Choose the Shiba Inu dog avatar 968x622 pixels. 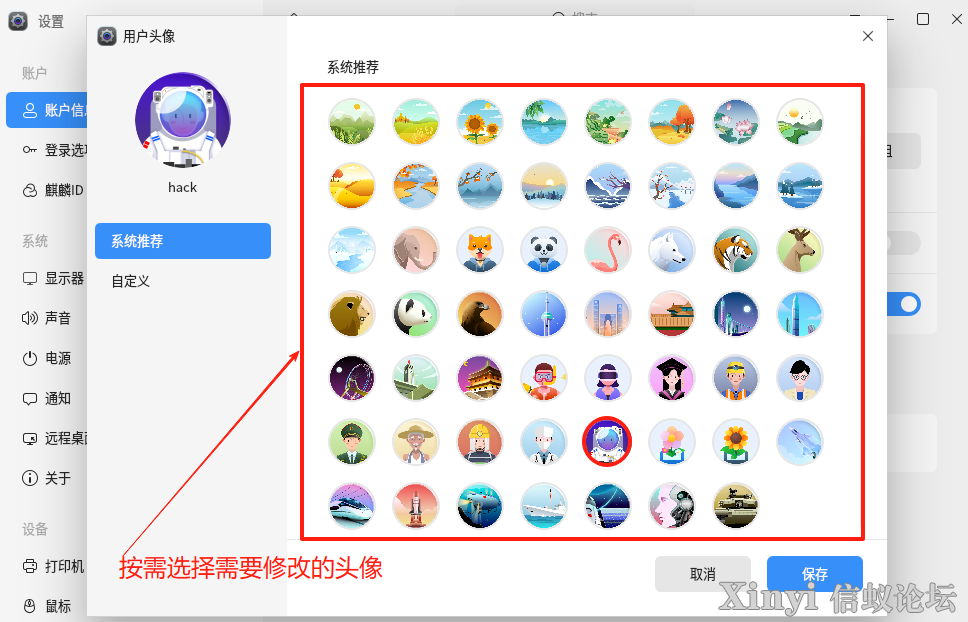pyautogui.click(x=480, y=251)
